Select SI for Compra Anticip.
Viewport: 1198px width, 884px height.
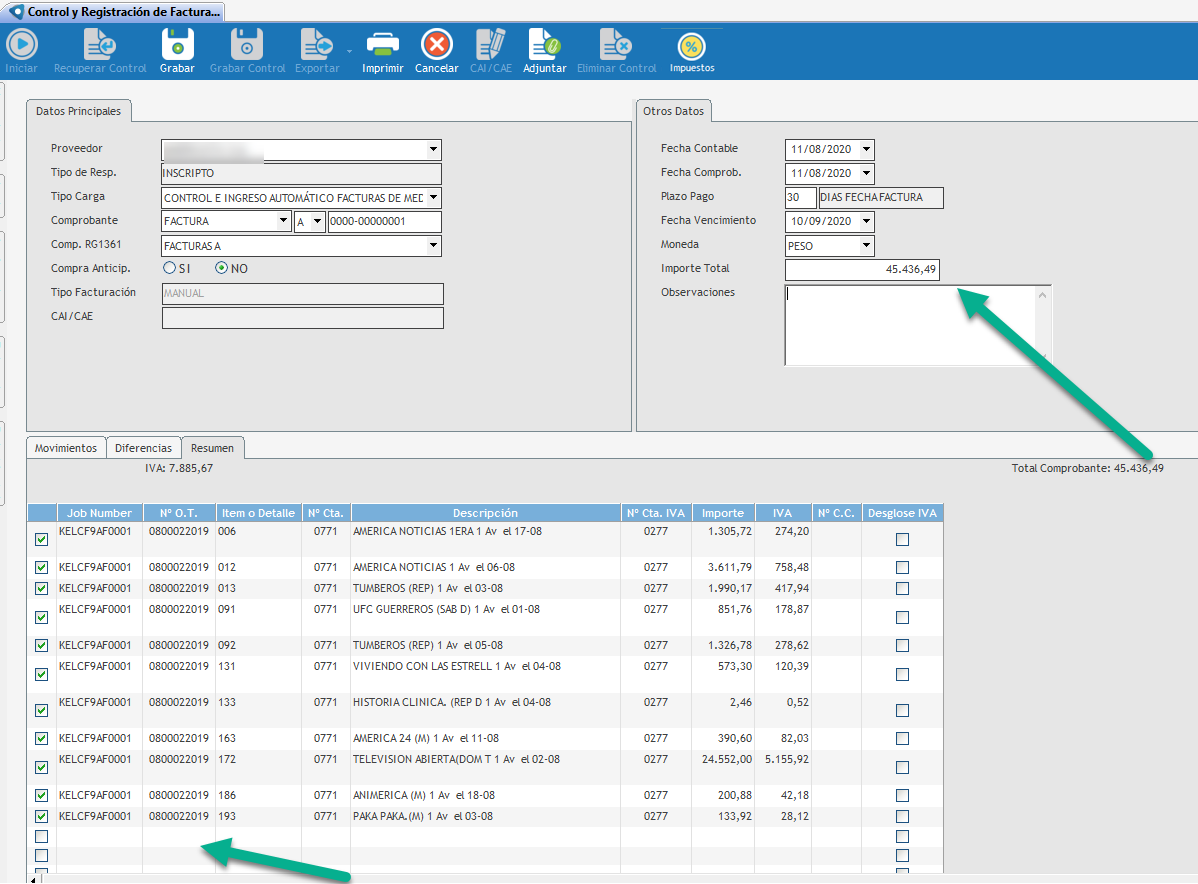169,268
